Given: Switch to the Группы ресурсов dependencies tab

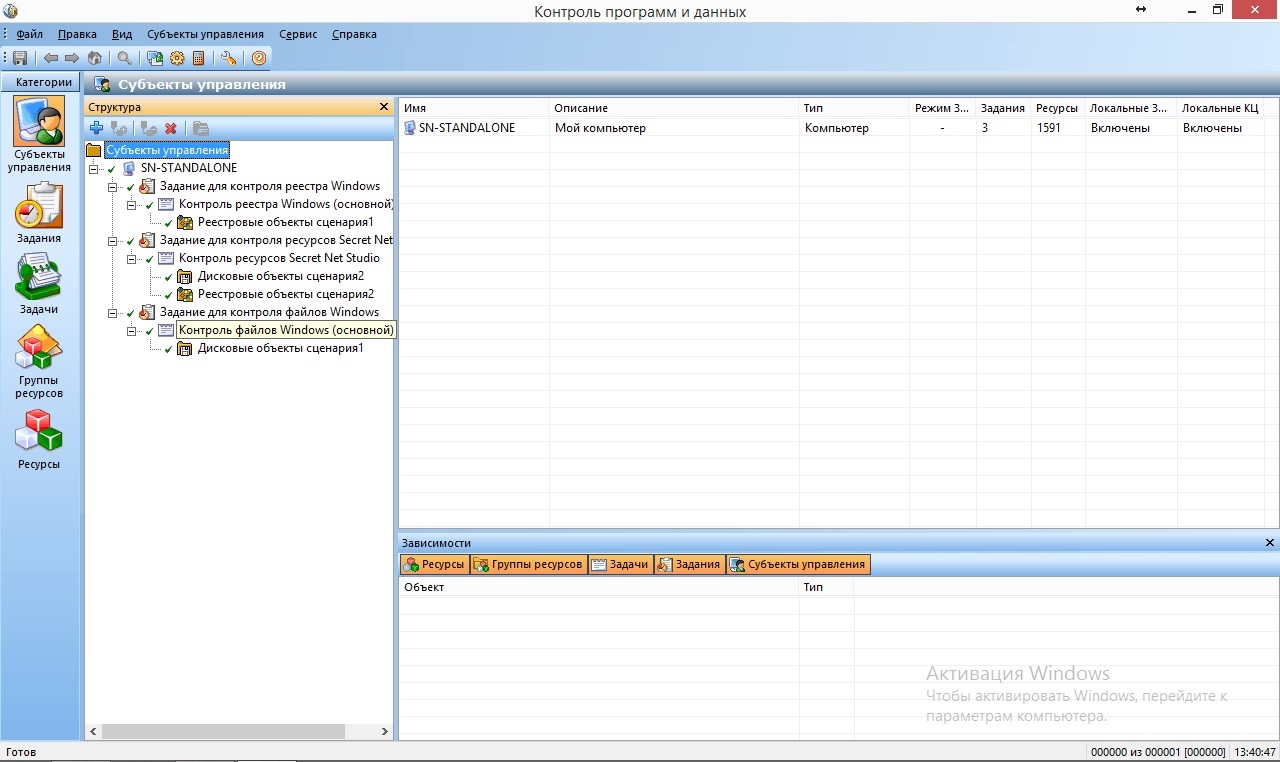Looking at the screenshot, I should [528, 564].
